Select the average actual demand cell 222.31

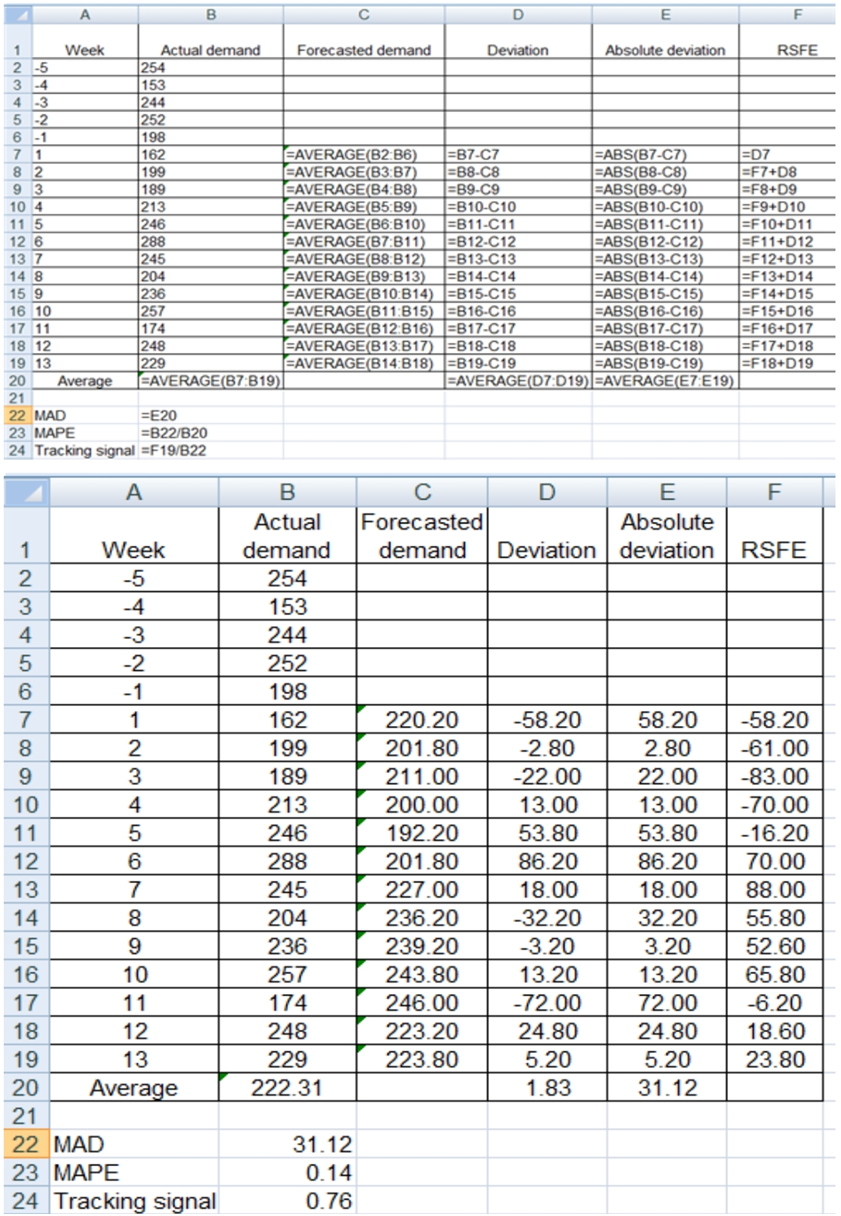click(x=288, y=1087)
